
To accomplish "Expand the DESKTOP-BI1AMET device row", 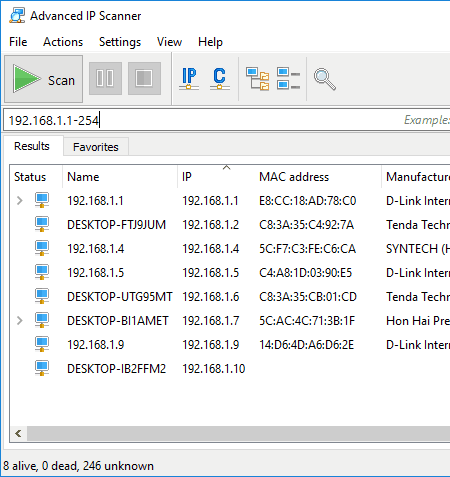I will (x=20, y=321).
